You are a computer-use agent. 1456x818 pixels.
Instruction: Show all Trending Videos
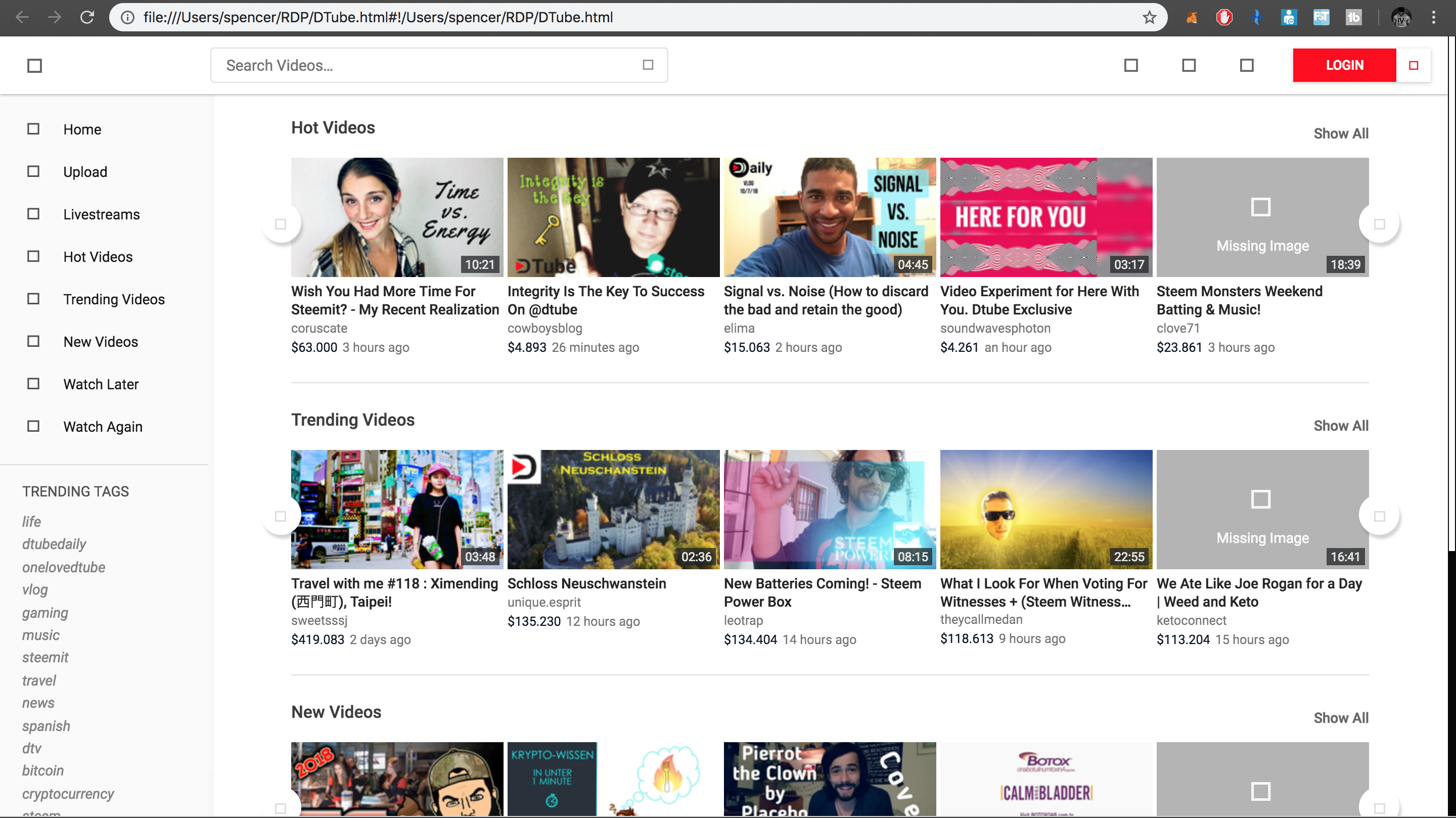tap(1341, 426)
